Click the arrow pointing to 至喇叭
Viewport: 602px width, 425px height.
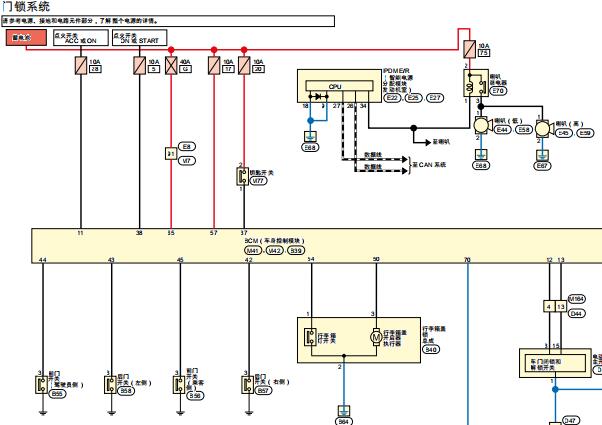point(428,142)
